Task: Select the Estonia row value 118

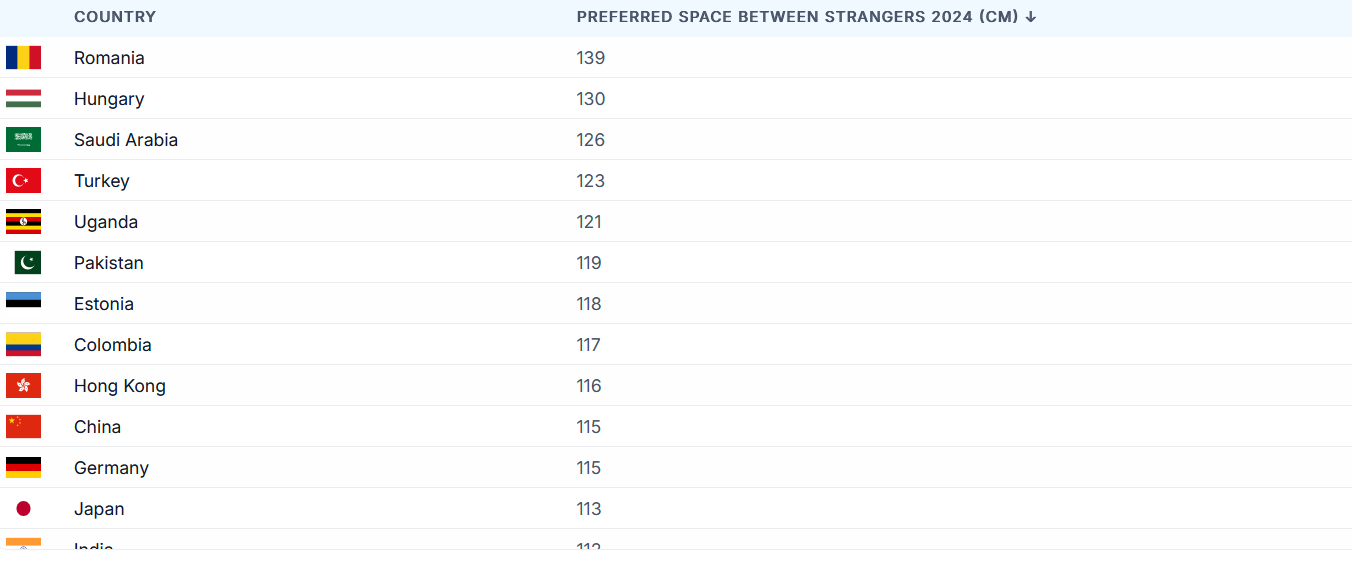Action: [x=589, y=304]
